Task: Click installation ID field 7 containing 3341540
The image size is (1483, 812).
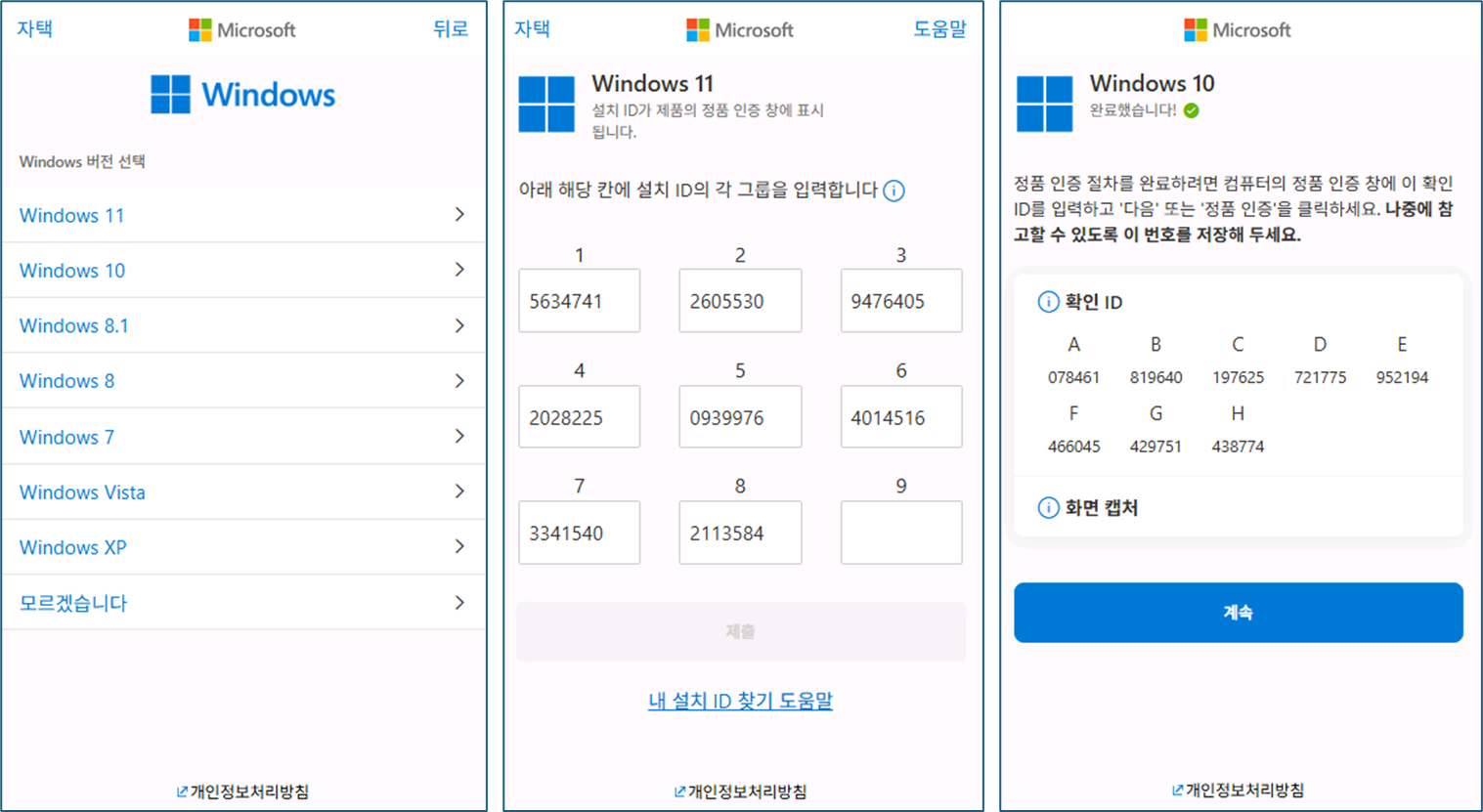Action: (579, 533)
